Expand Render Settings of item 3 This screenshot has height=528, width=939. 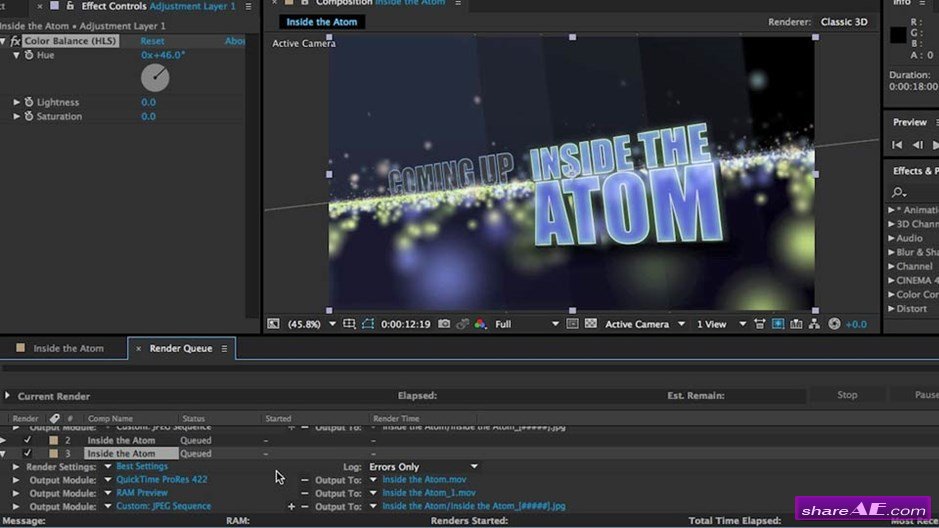[16, 466]
